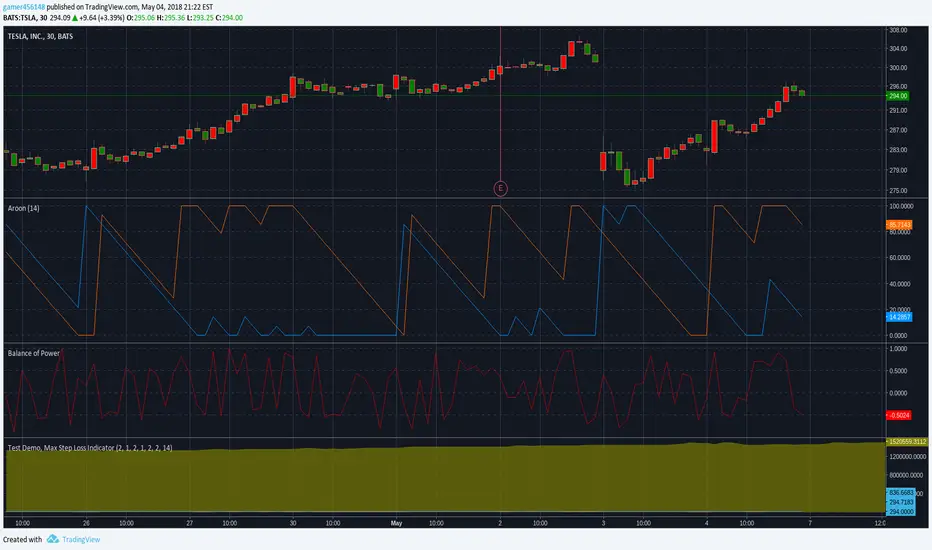Viewport: 932px width, 550px height.
Task: Click the red -0.5024 Balance of Power label
Action: pos(899,415)
